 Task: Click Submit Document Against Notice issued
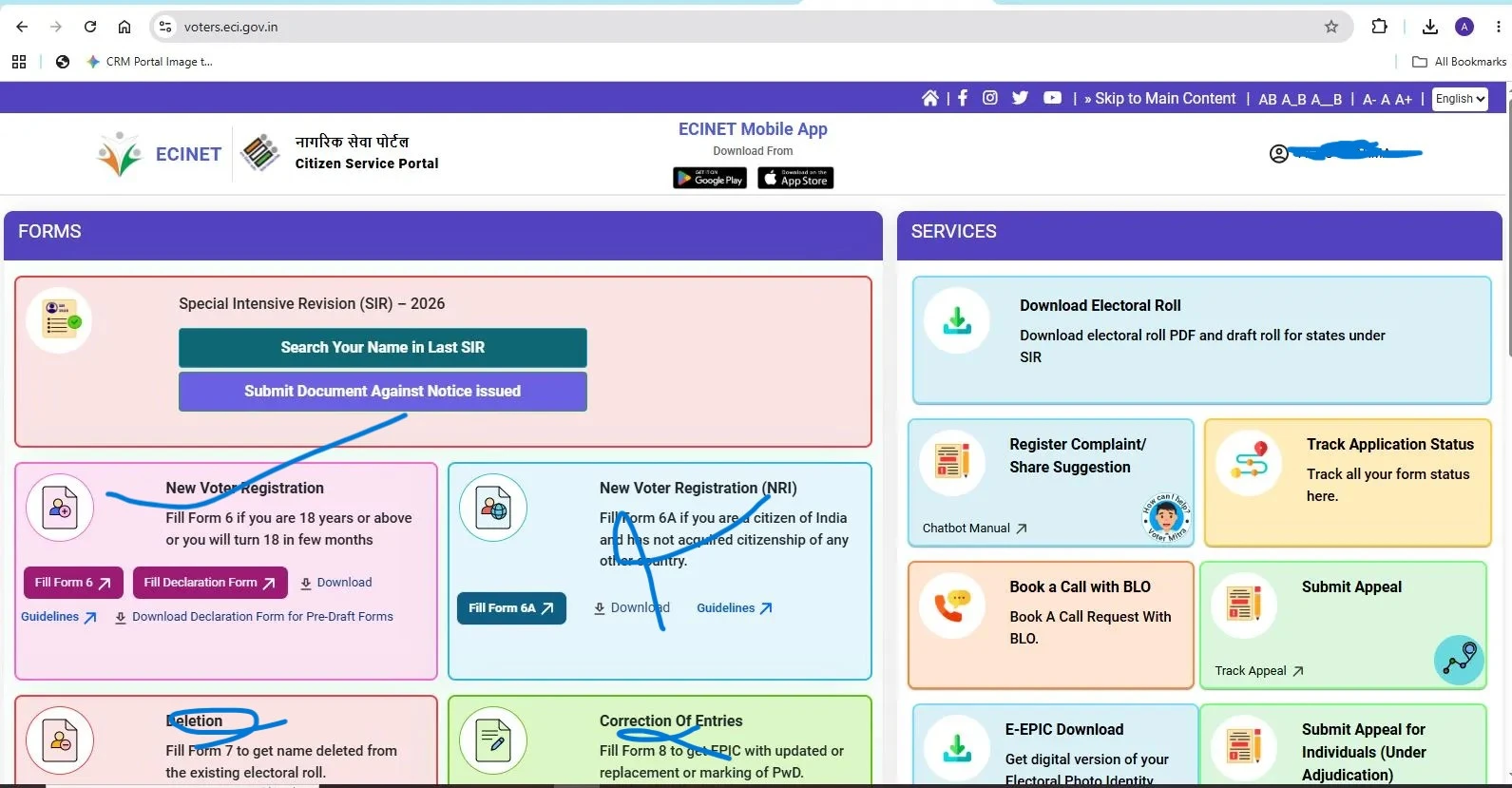click(x=383, y=392)
